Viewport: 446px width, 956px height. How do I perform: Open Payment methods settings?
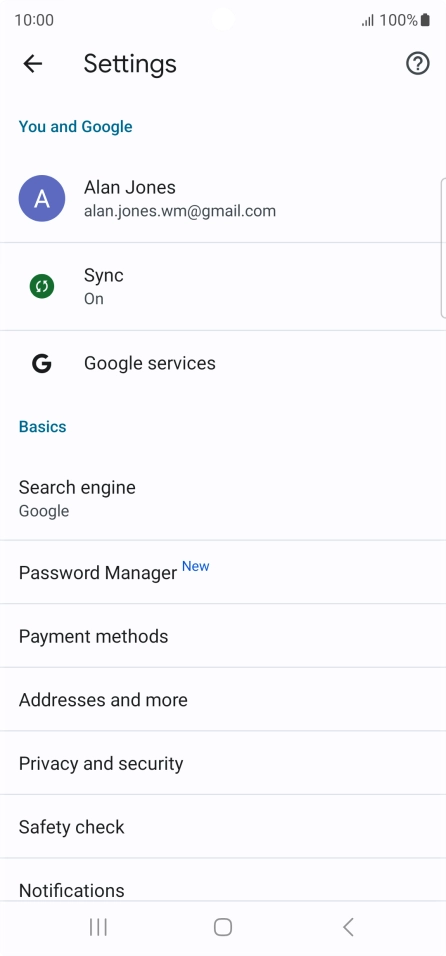[223, 636]
